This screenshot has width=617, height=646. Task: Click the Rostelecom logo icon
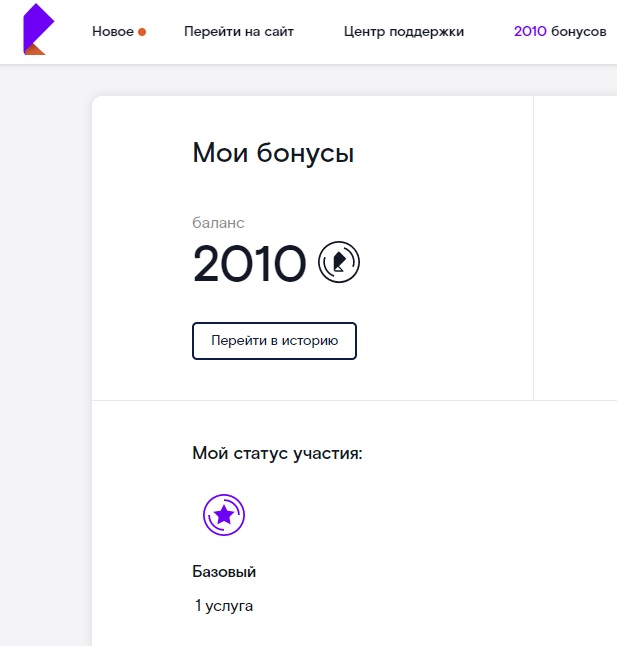tap(38, 29)
